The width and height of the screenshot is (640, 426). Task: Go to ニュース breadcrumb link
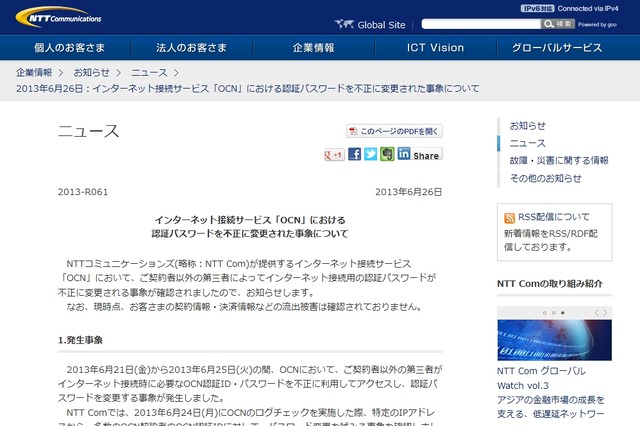pos(149,73)
